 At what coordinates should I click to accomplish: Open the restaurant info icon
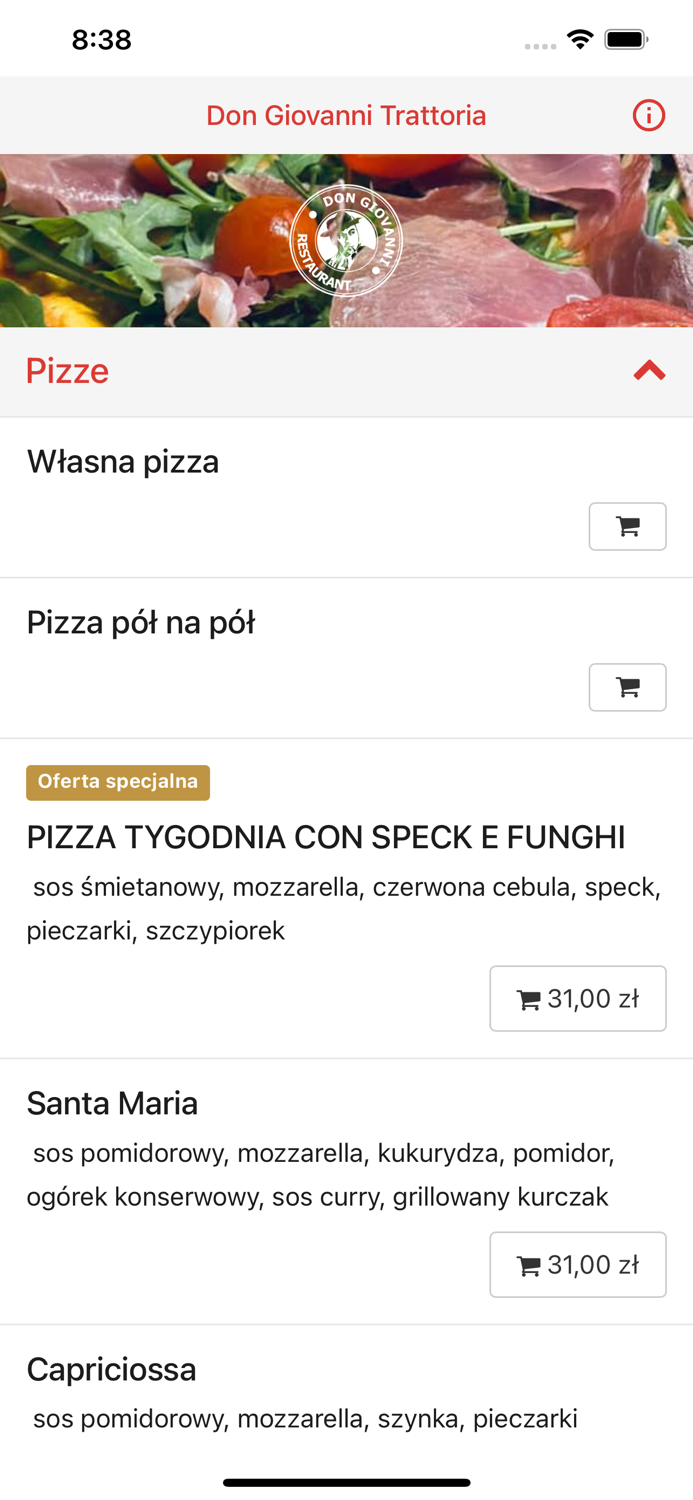point(649,115)
